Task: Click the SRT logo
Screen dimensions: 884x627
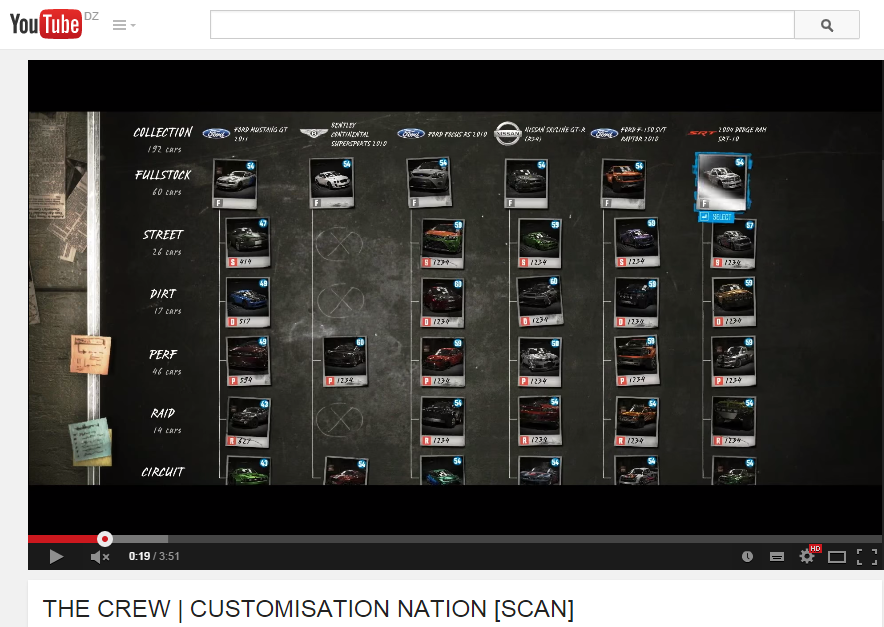Action: tap(701, 133)
